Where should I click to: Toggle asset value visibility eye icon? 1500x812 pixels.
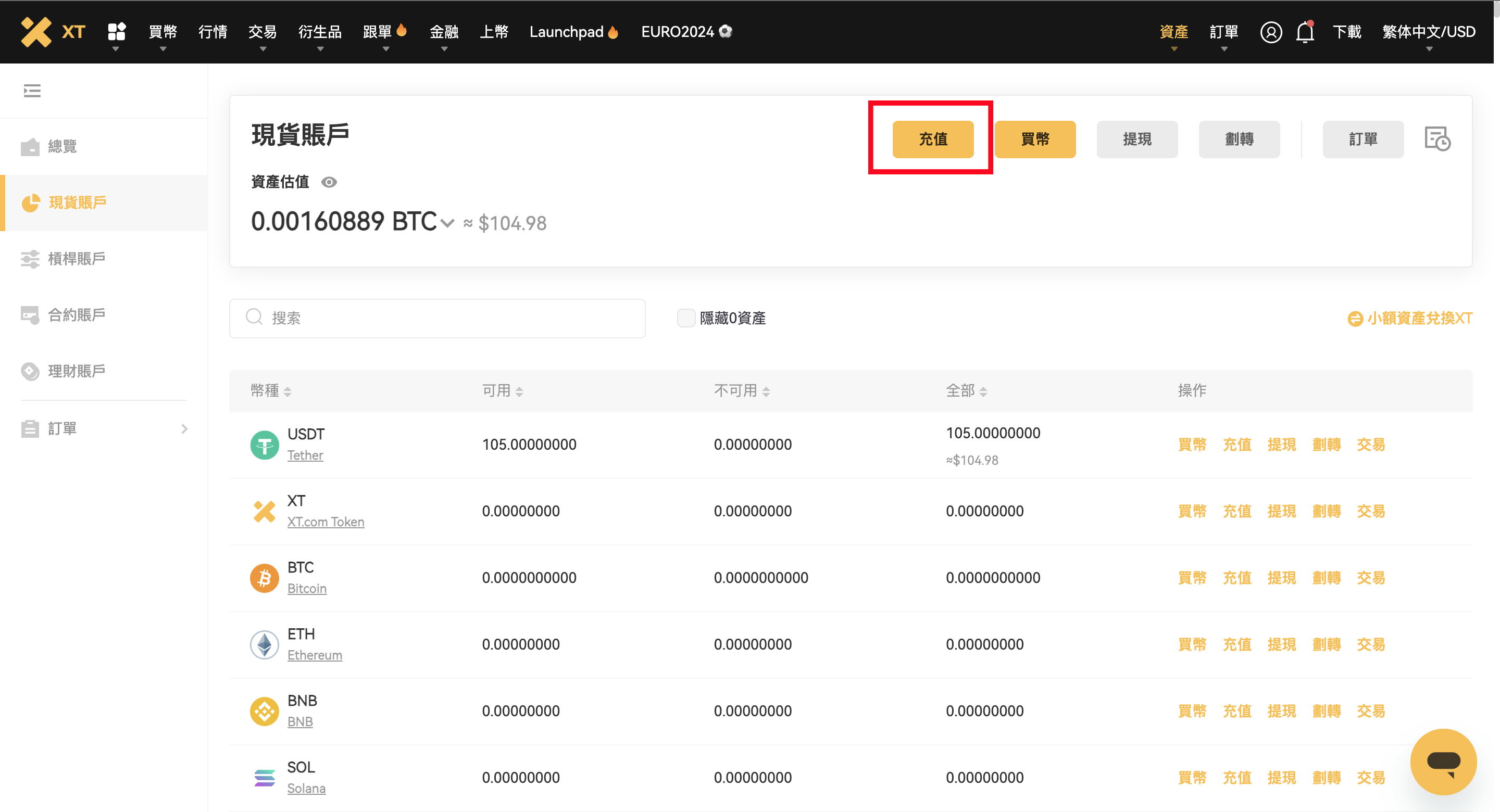pos(329,182)
